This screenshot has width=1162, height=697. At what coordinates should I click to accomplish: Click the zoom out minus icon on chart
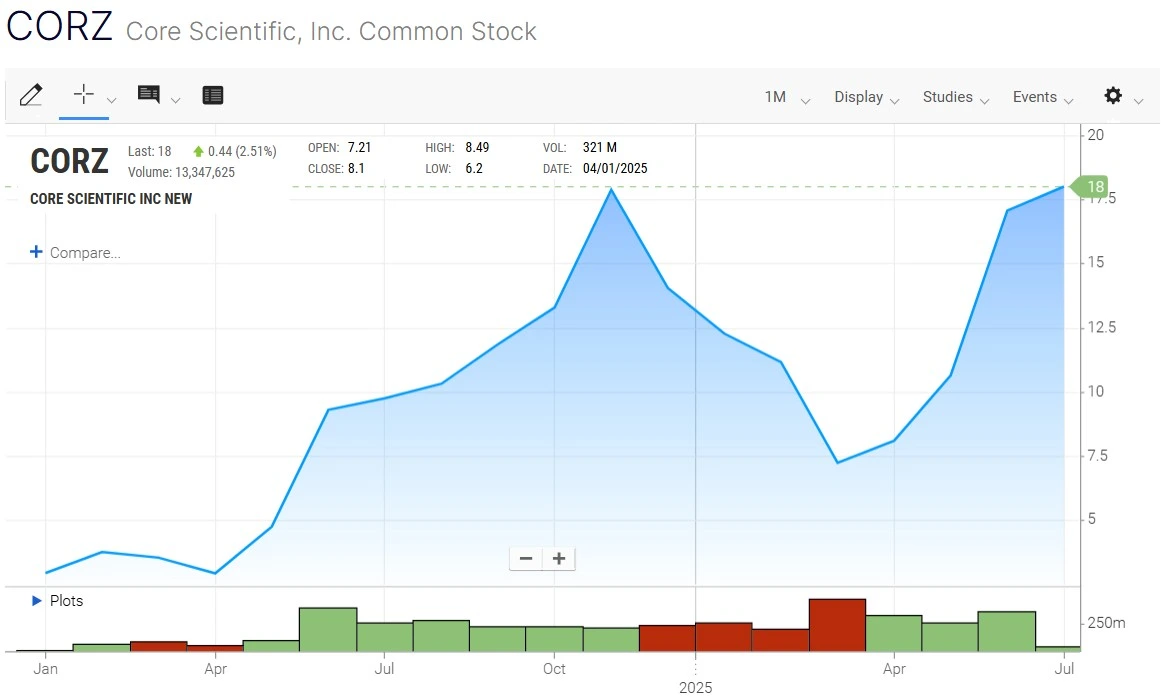(526, 558)
